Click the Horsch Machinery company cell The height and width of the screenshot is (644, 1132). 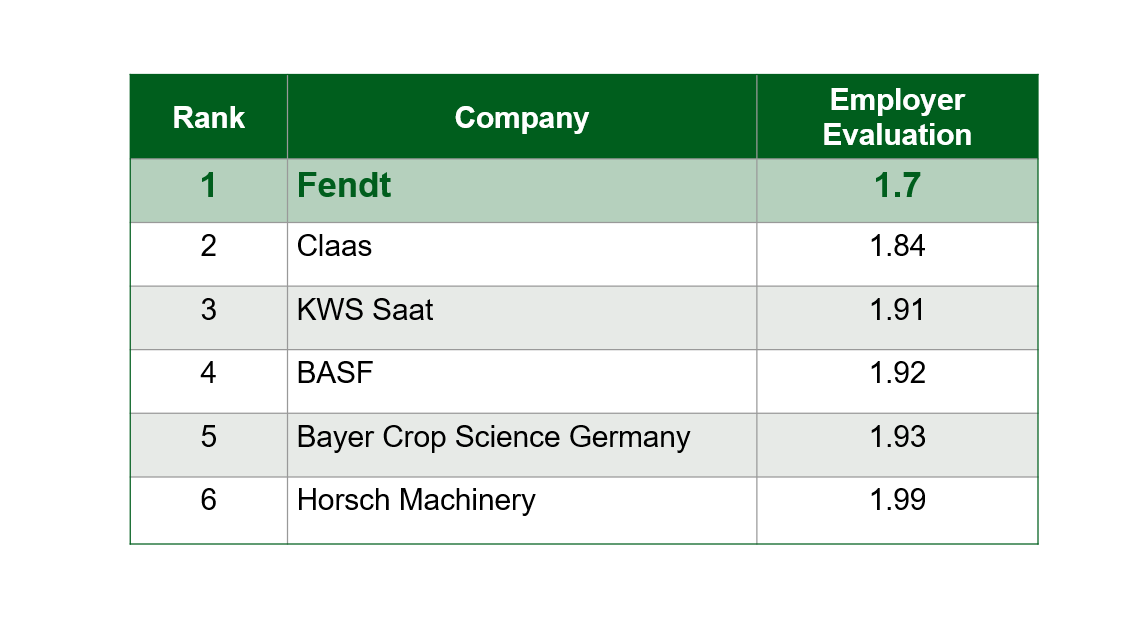coord(416,500)
